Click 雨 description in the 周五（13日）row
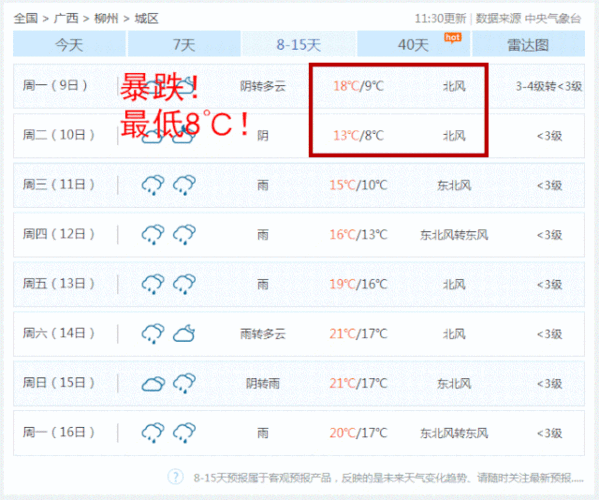 [263, 285]
